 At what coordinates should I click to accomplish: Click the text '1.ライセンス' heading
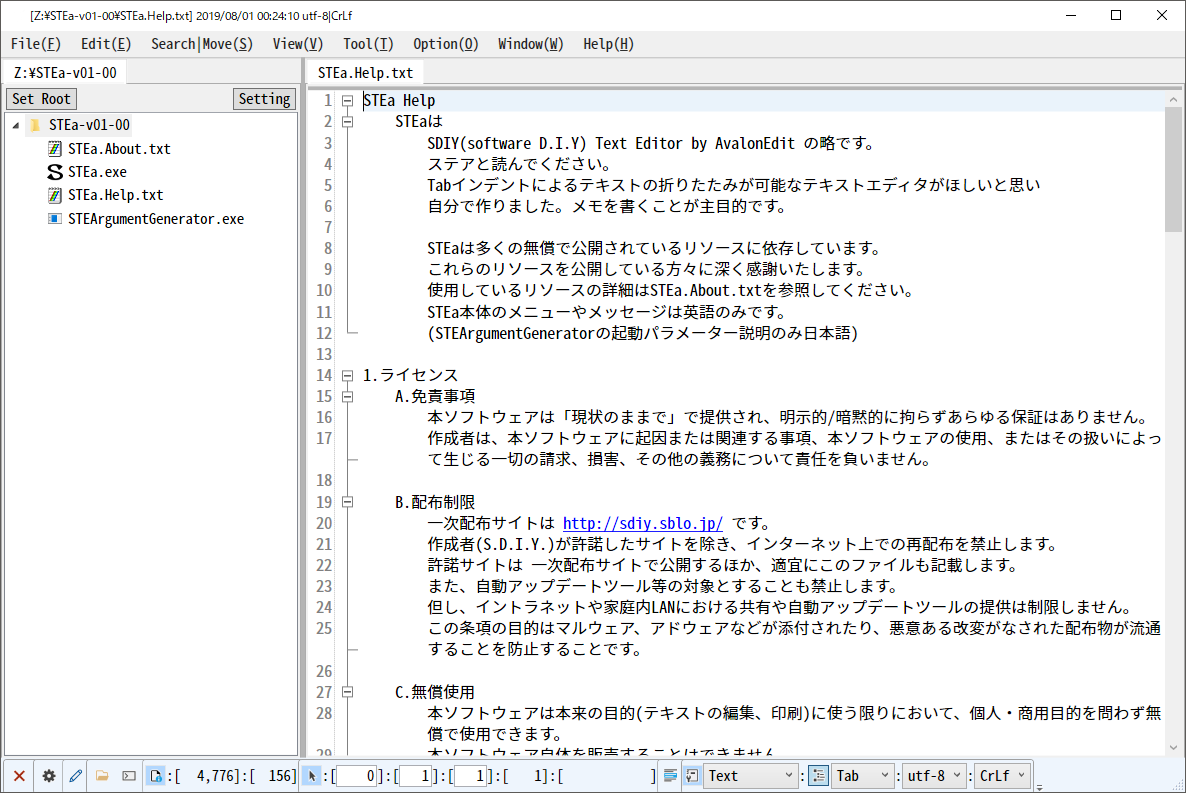coord(410,375)
